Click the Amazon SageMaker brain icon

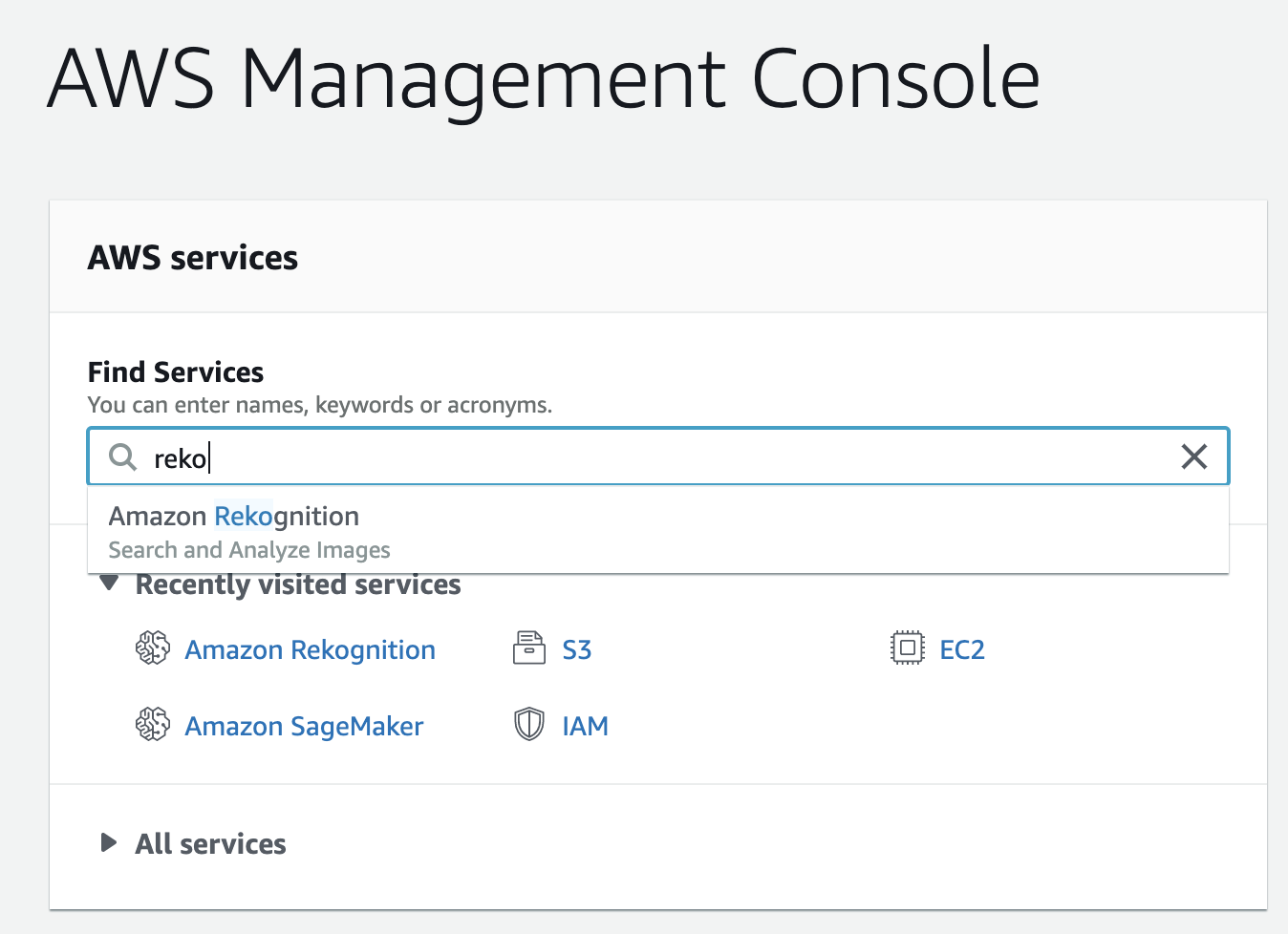click(152, 725)
